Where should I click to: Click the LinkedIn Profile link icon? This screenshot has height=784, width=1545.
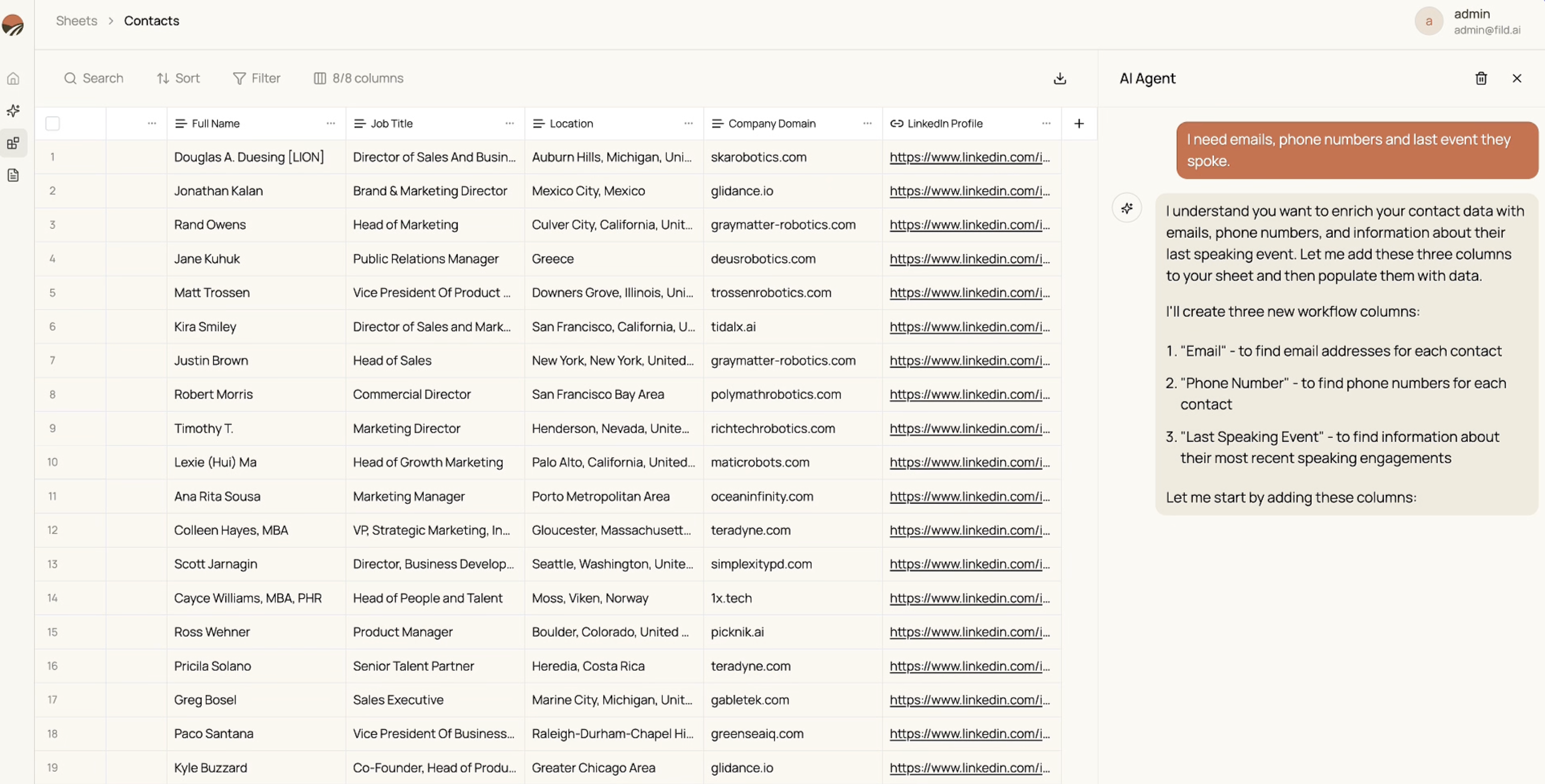pyautogui.click(x=896, y=123)
